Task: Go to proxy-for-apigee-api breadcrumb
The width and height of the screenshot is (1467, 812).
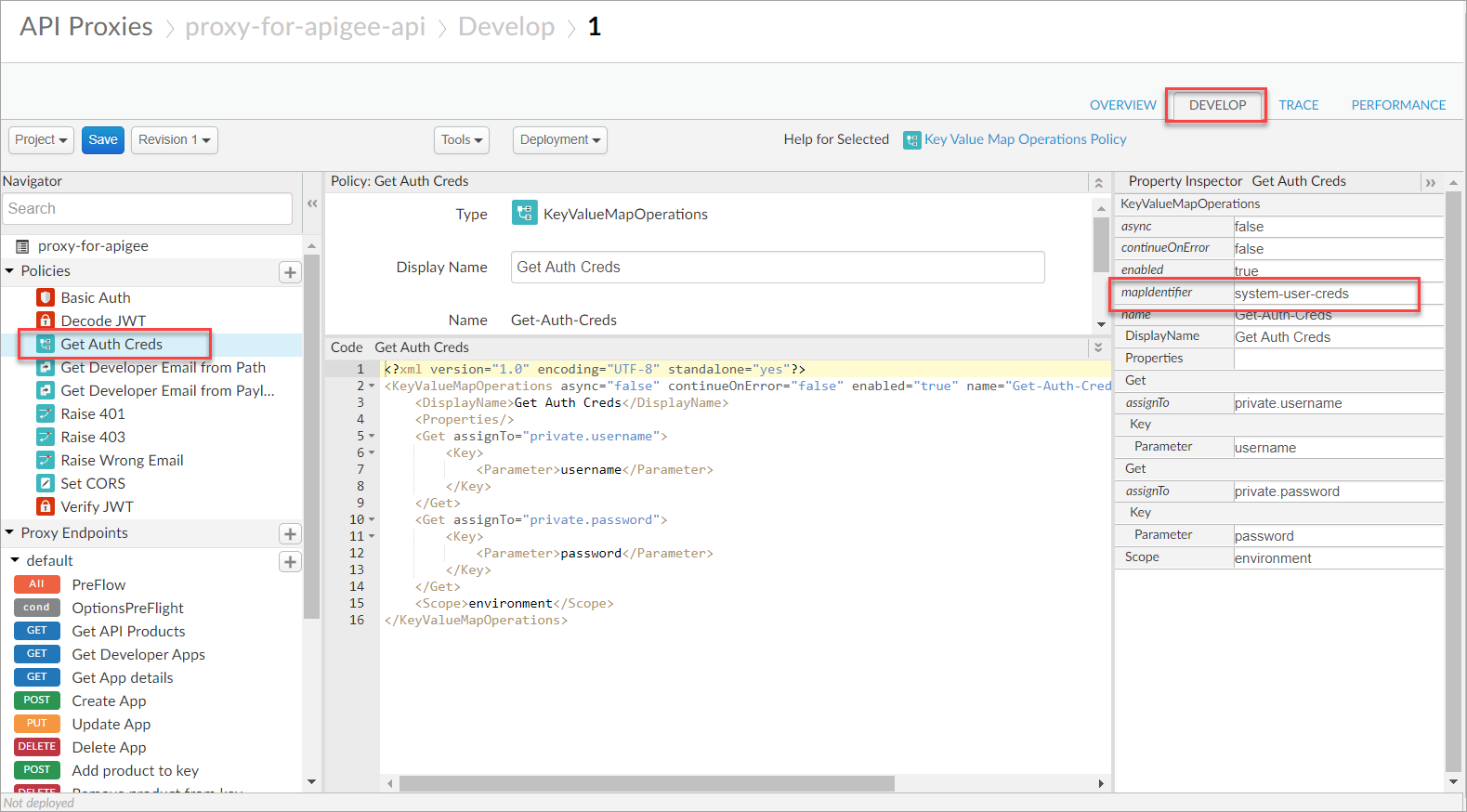Action: click(305, 27)
